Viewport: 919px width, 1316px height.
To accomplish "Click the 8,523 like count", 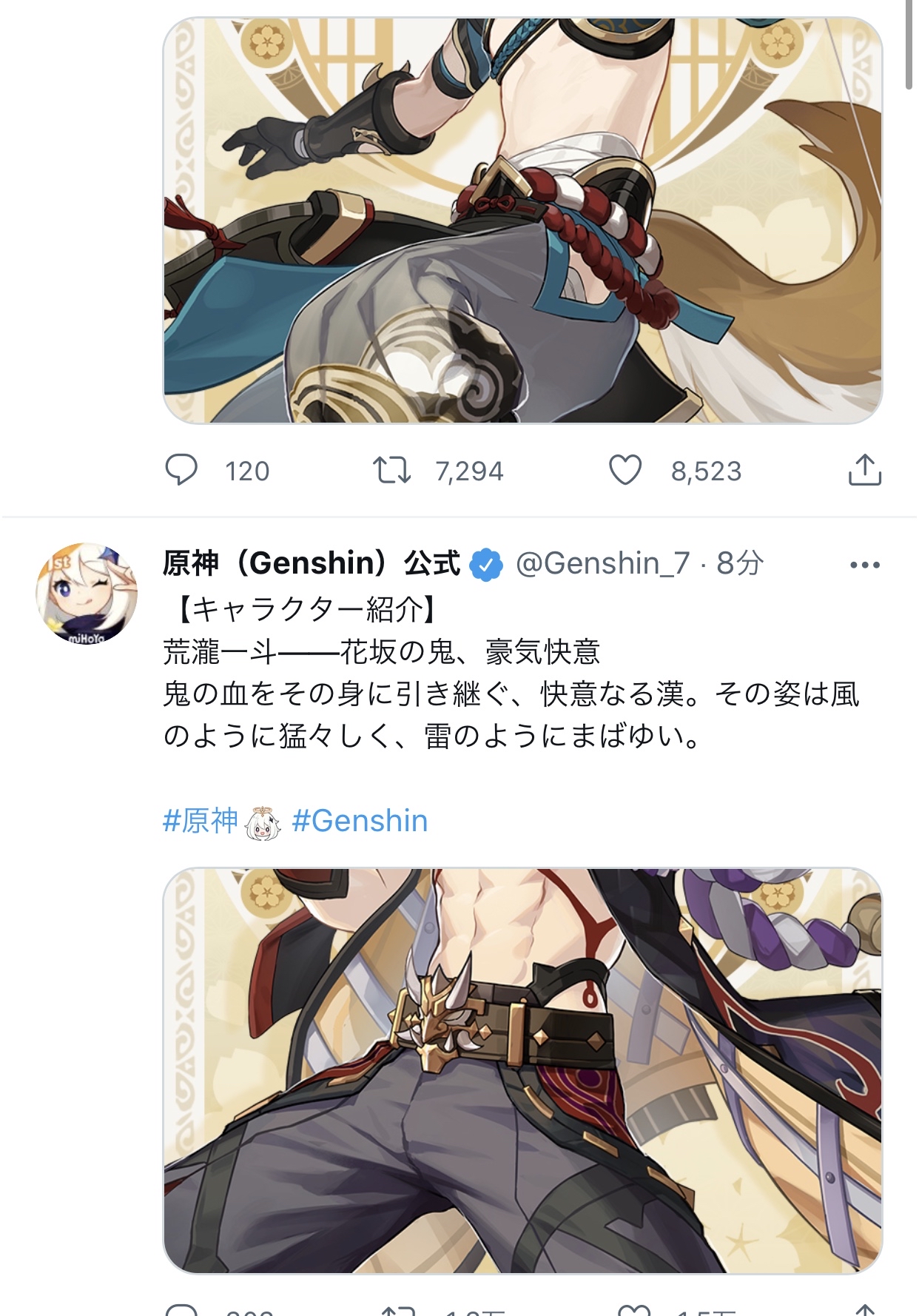I will pos(706,471).
